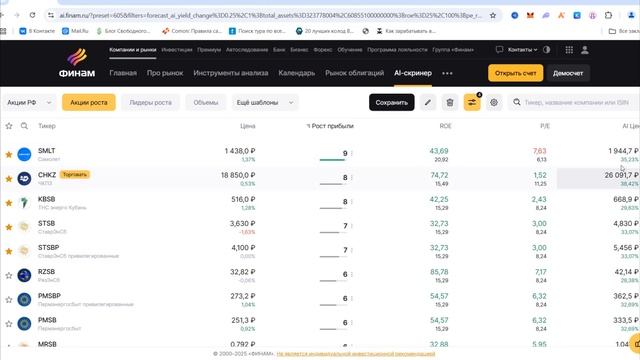Add PMSBP to favorites
Viewport: 640px width, 360px height.
tap(9, 299)
